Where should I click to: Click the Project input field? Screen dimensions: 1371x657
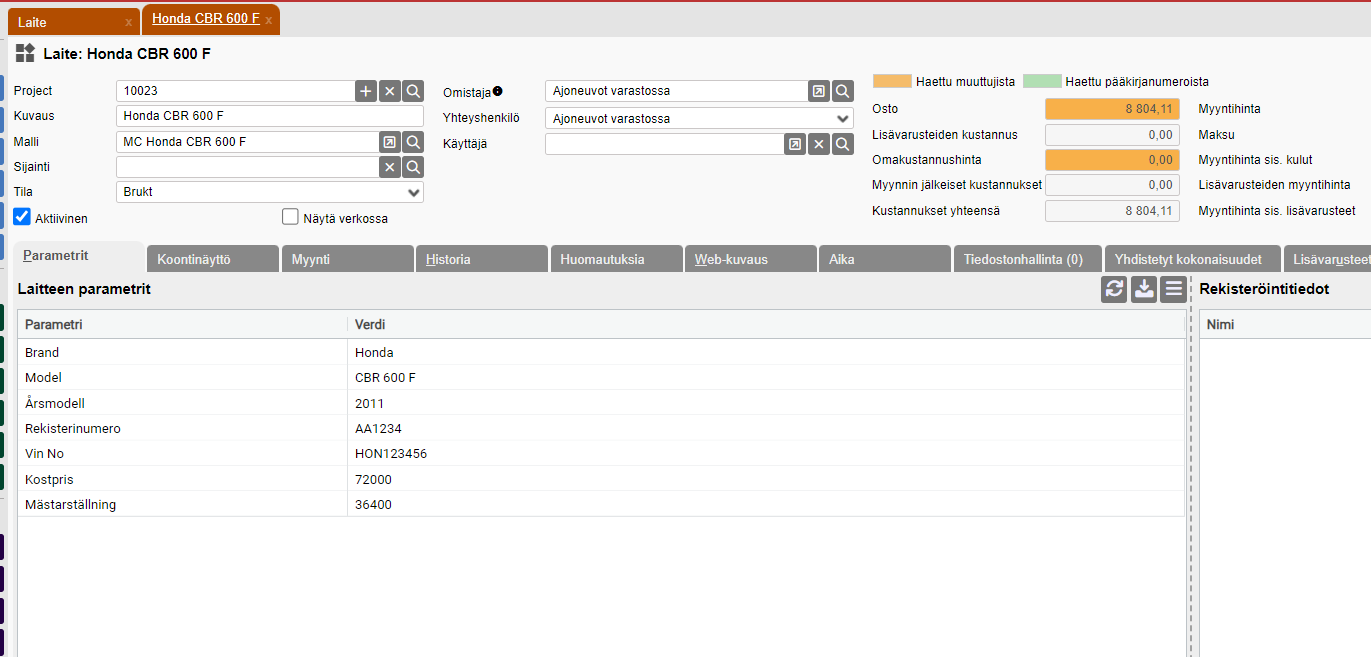[235, 91]
